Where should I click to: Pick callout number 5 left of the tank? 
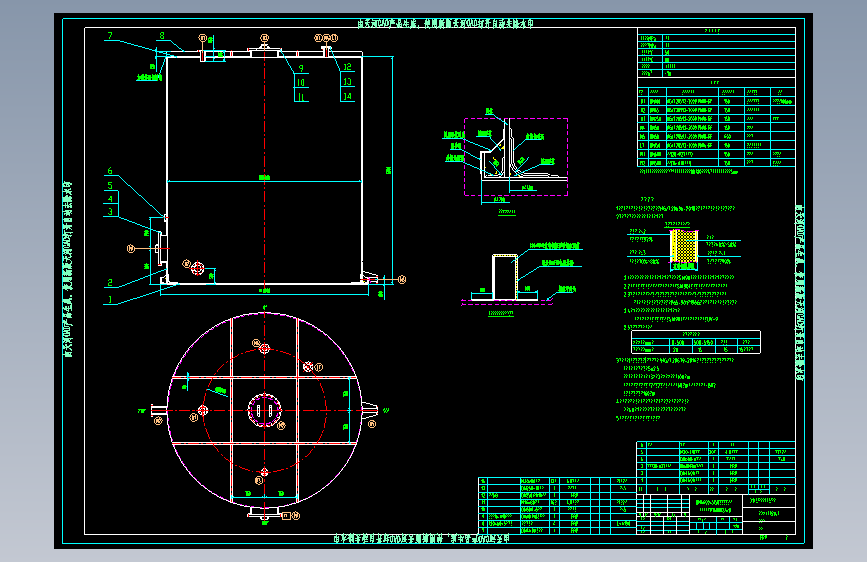point(110,185)
